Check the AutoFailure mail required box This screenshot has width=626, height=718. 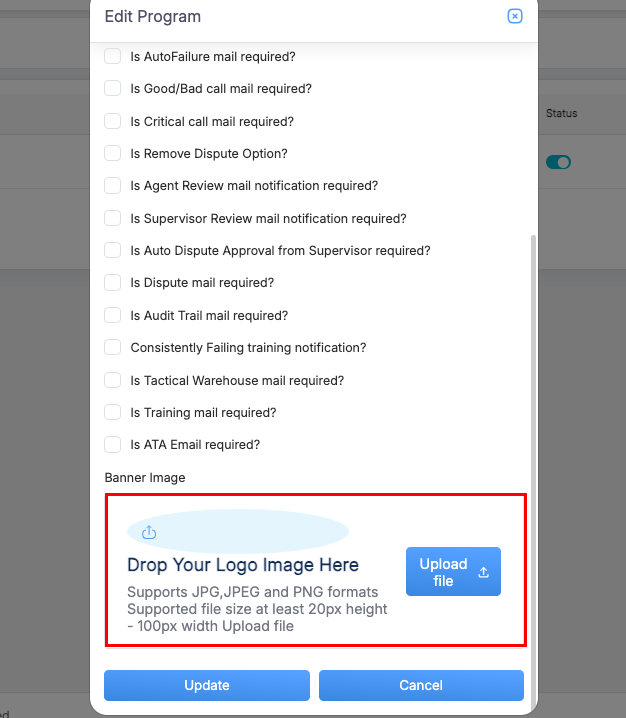point(113,57)
